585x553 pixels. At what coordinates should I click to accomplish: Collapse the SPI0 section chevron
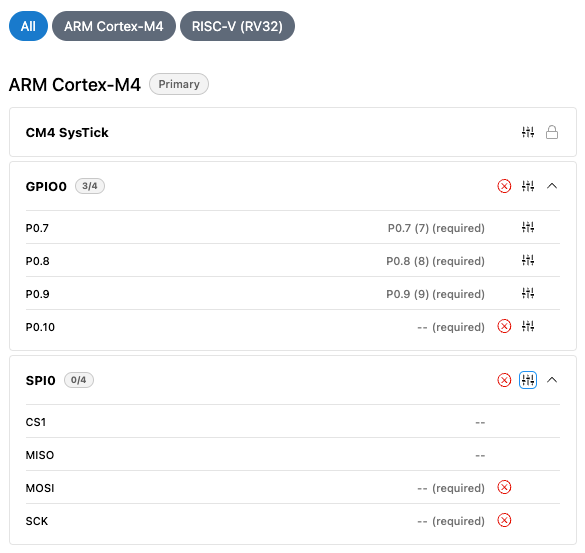[x=552, y=380]
